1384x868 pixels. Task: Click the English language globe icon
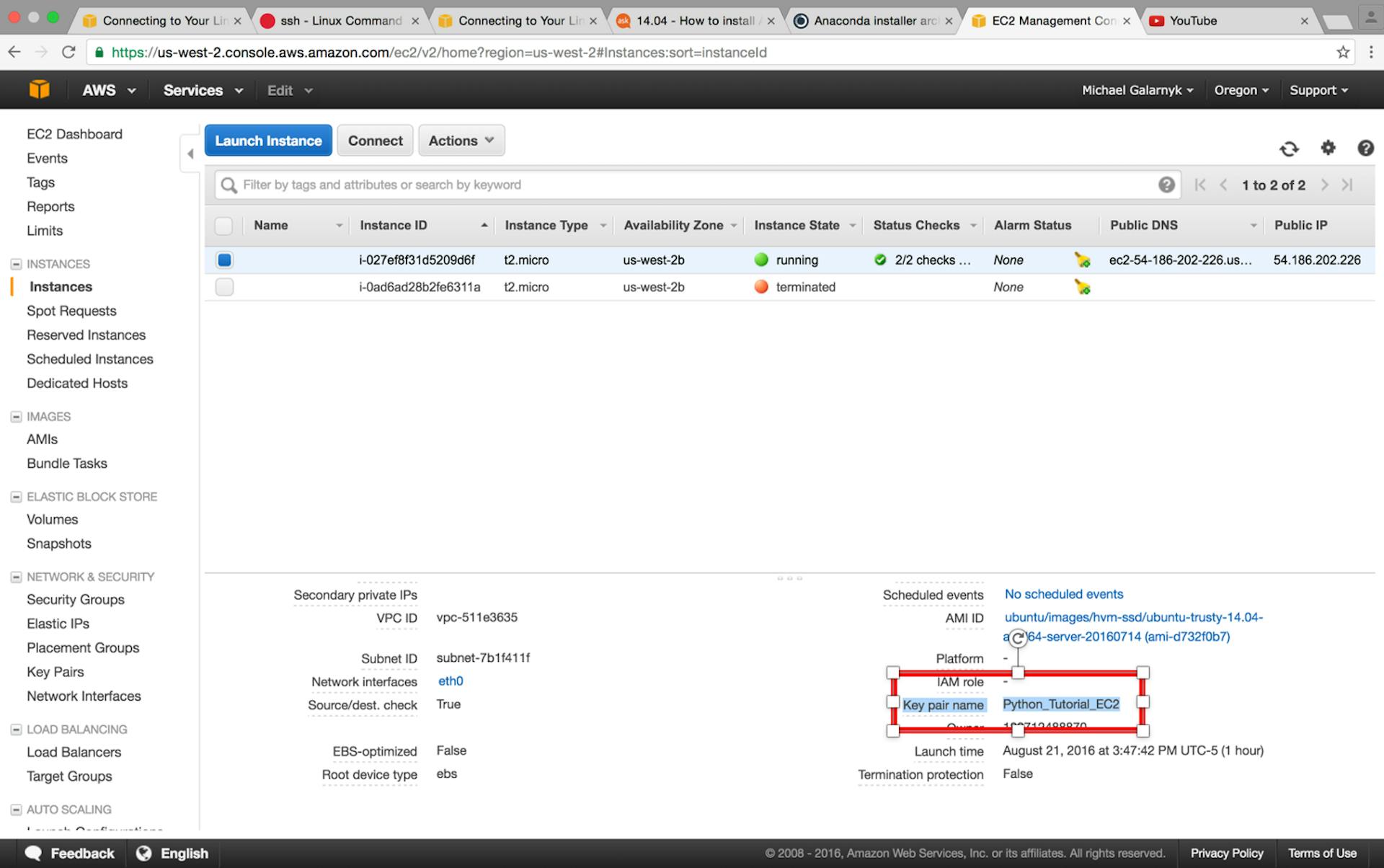pos(143,853)
